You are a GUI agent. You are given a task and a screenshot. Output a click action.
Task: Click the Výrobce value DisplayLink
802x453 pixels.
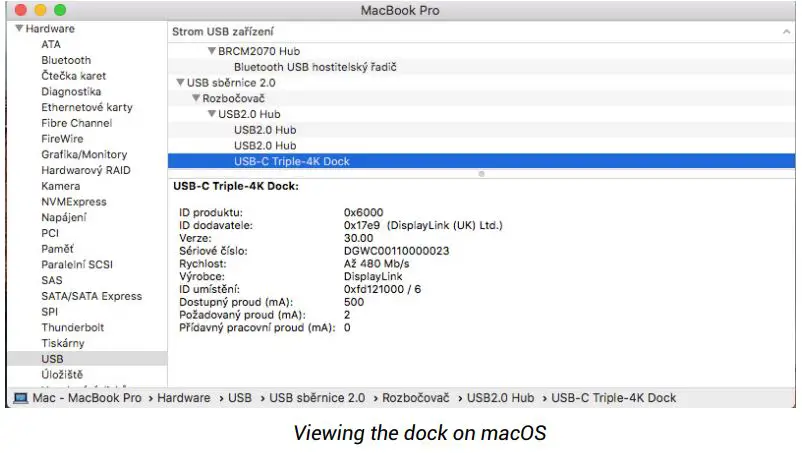[373, 277]
